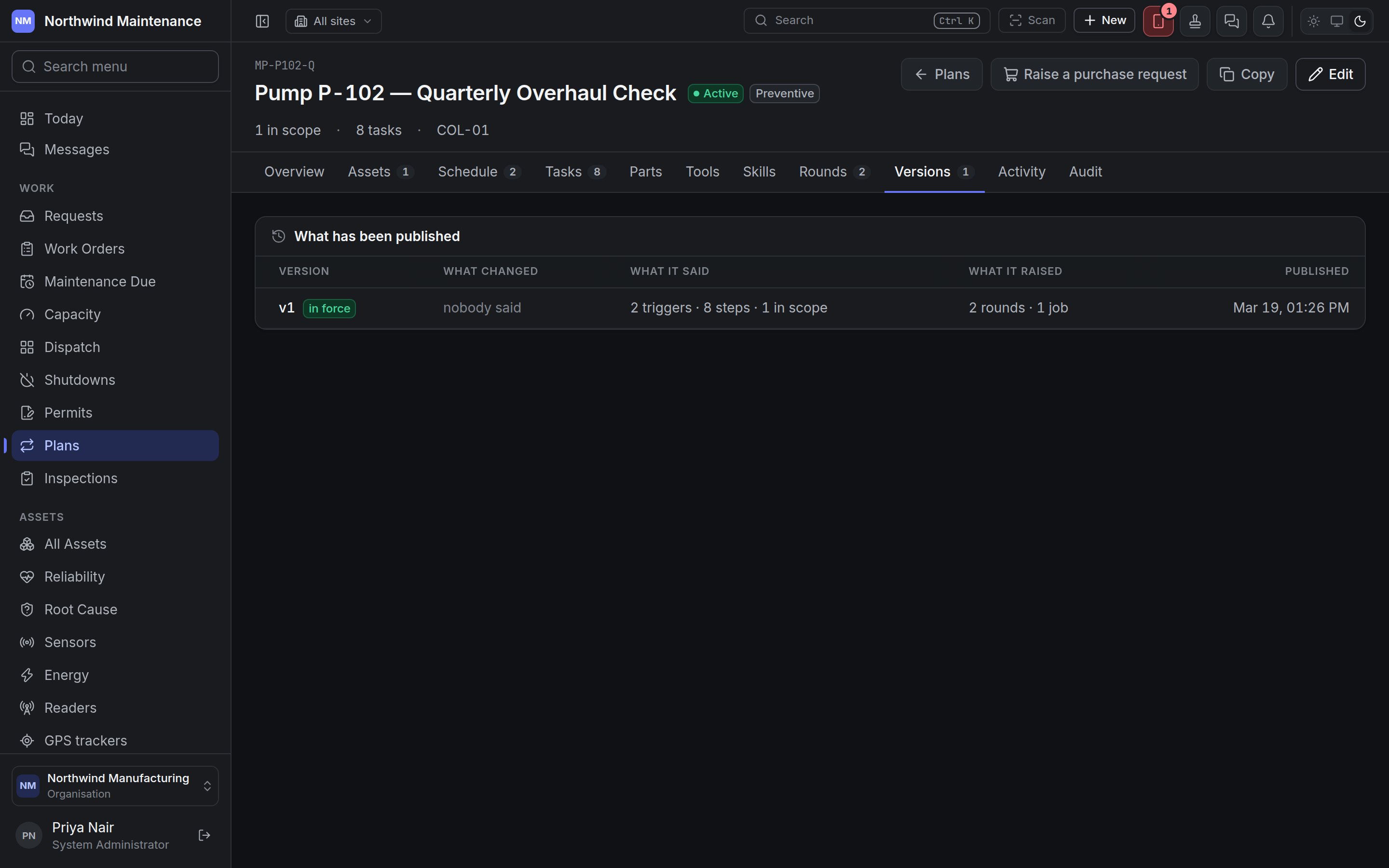
Task: Go to Work Orders
Action: pyautogui.click(x=115, y=248)
